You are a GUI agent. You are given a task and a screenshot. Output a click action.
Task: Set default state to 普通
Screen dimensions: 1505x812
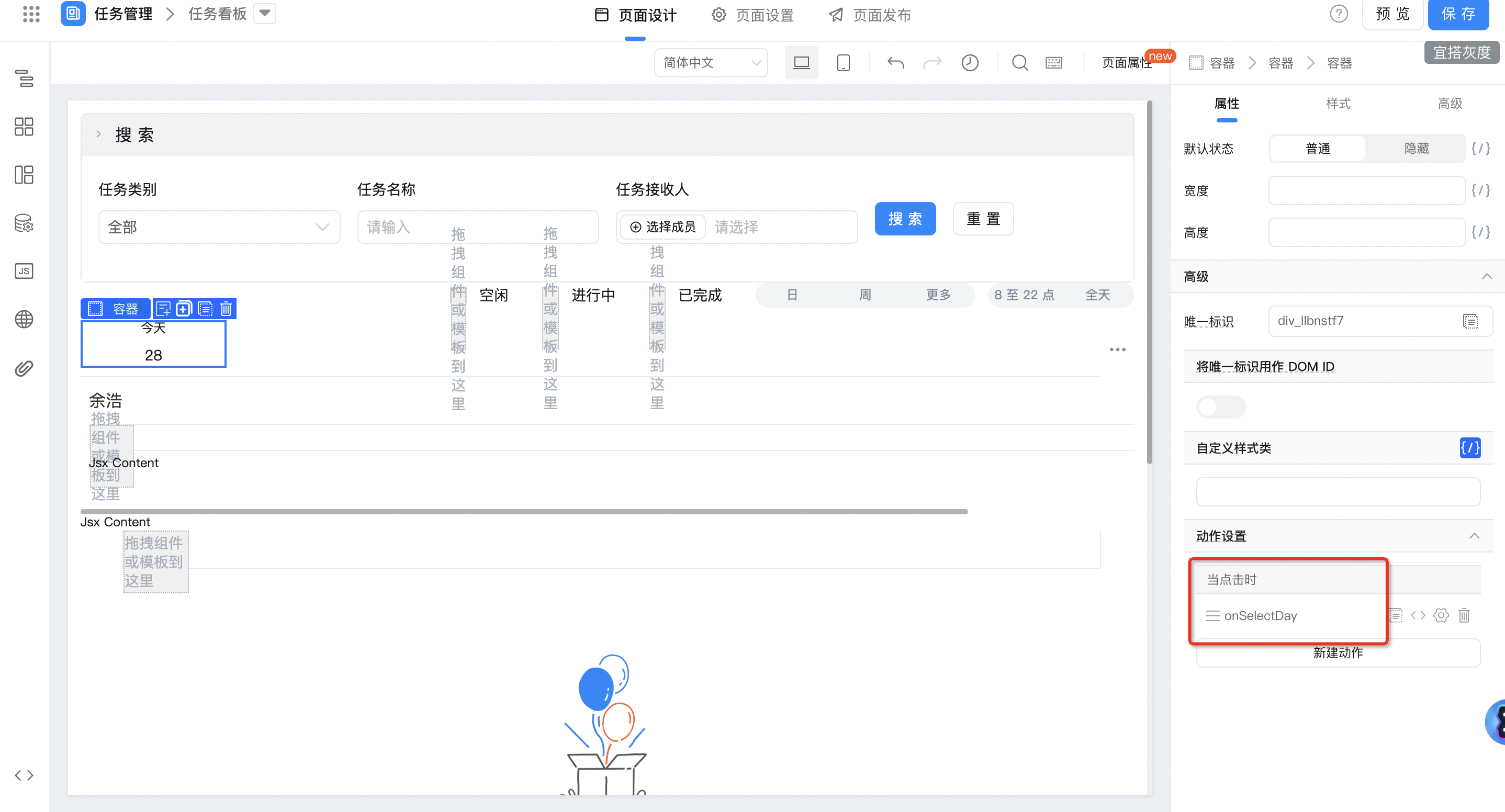[1318, 149]
